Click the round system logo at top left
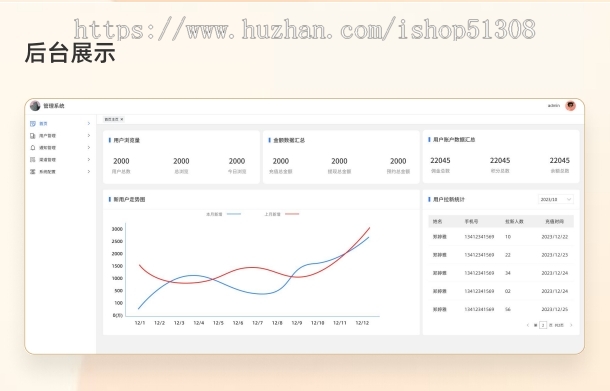 click(35, 106)
